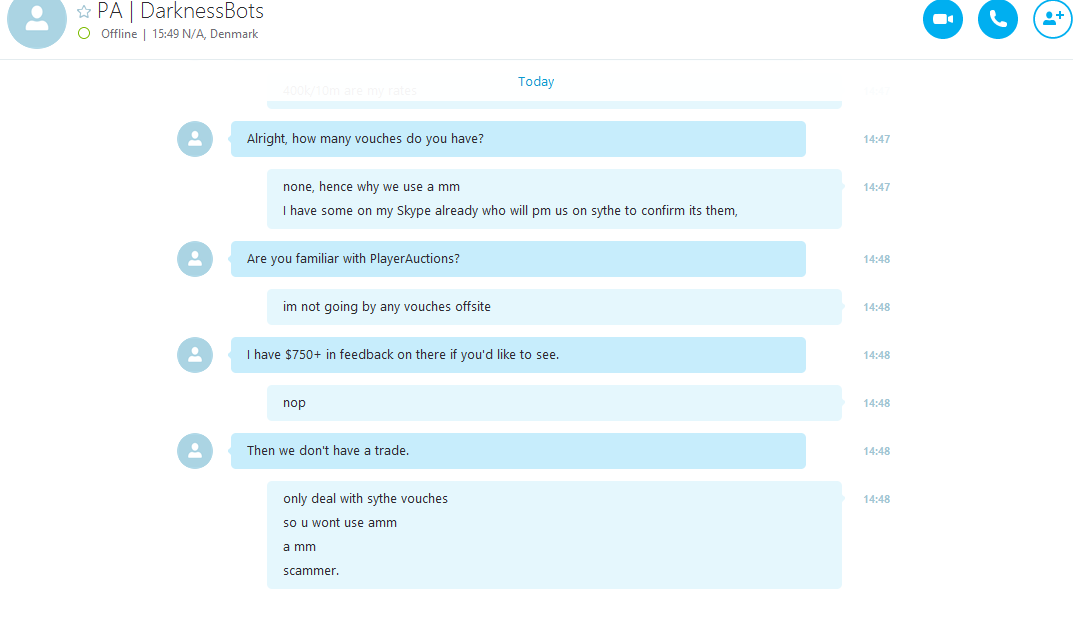This screenshot has width=1073, height=617.
Task: Click the 'none, hence why we use a mm' message
Action: (x=372, y=187)
